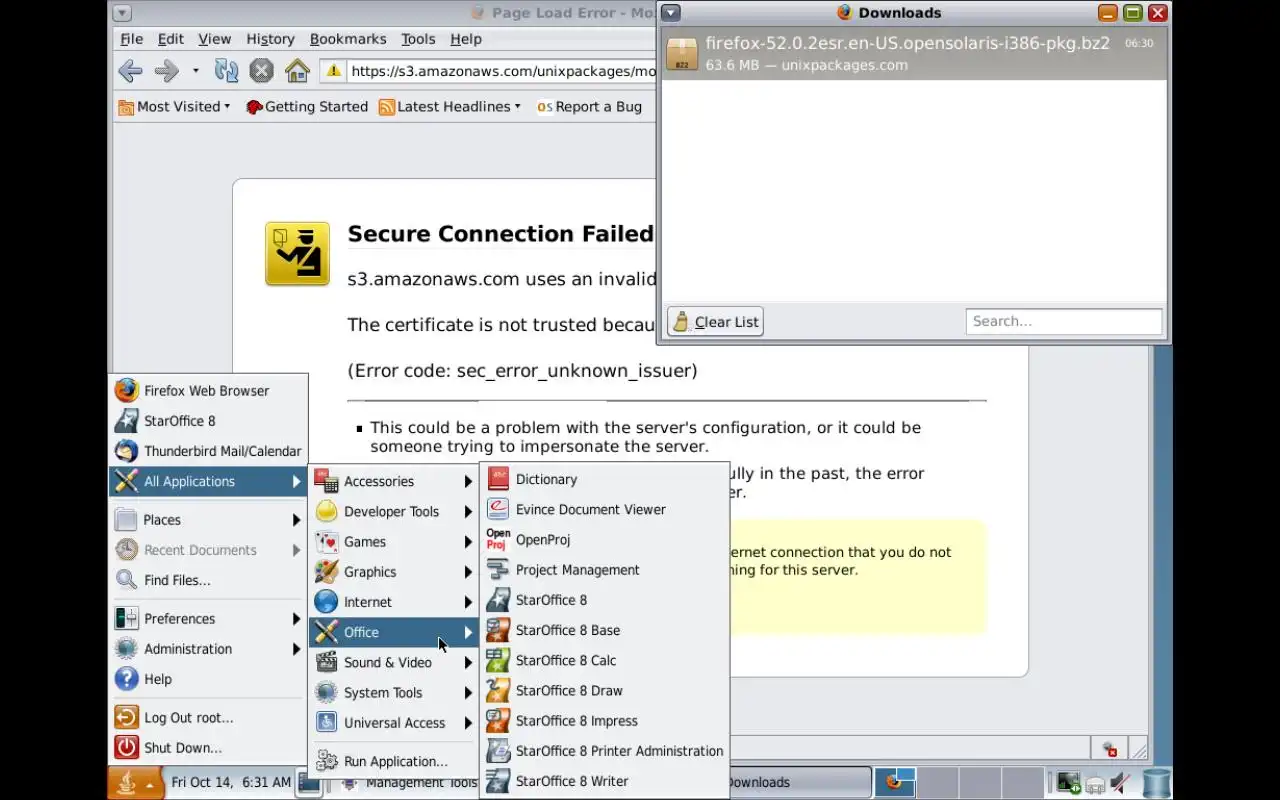This screenshot has width=1280, height=800.
Task: Launch Evince Document Viewer
Action: 605,510
